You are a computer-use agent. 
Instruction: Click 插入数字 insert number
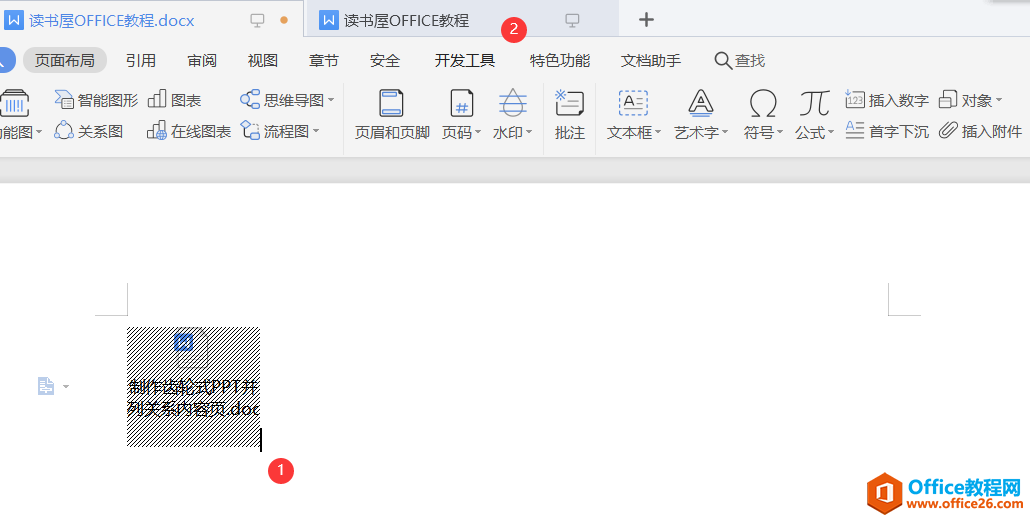point(887,100)
